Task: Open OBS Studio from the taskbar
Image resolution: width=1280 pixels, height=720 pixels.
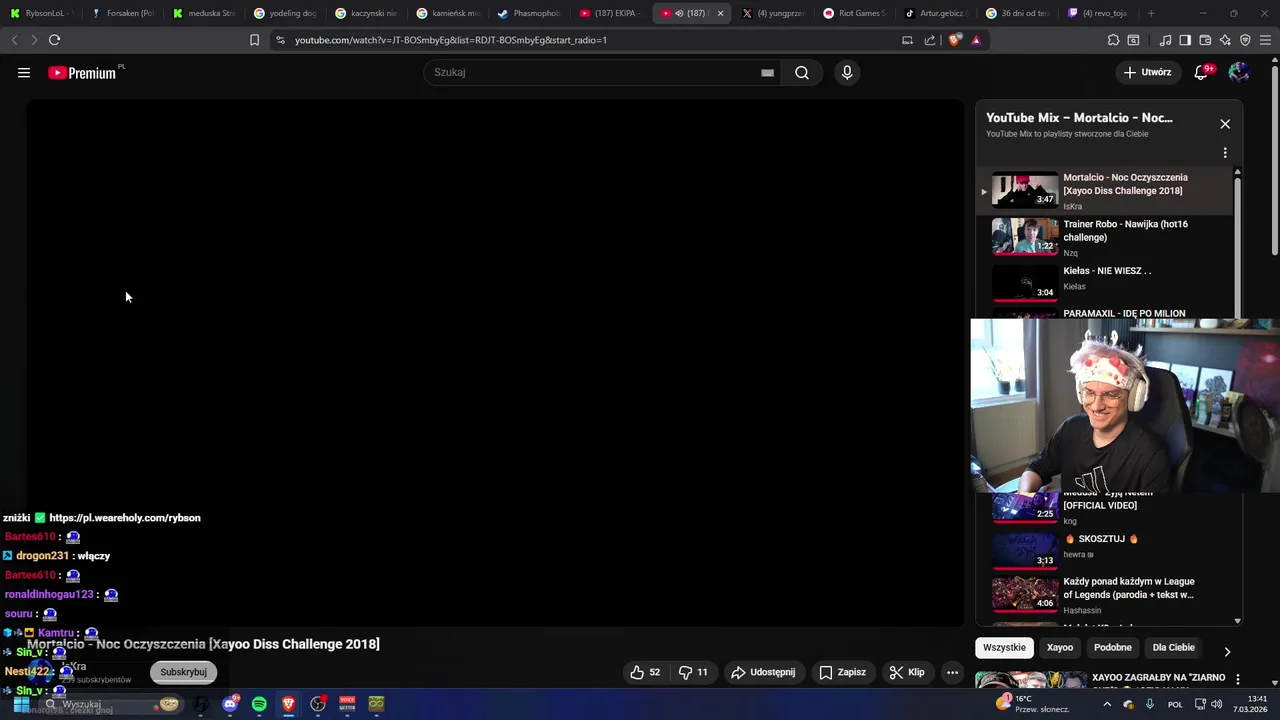Action: click(318, 704)
